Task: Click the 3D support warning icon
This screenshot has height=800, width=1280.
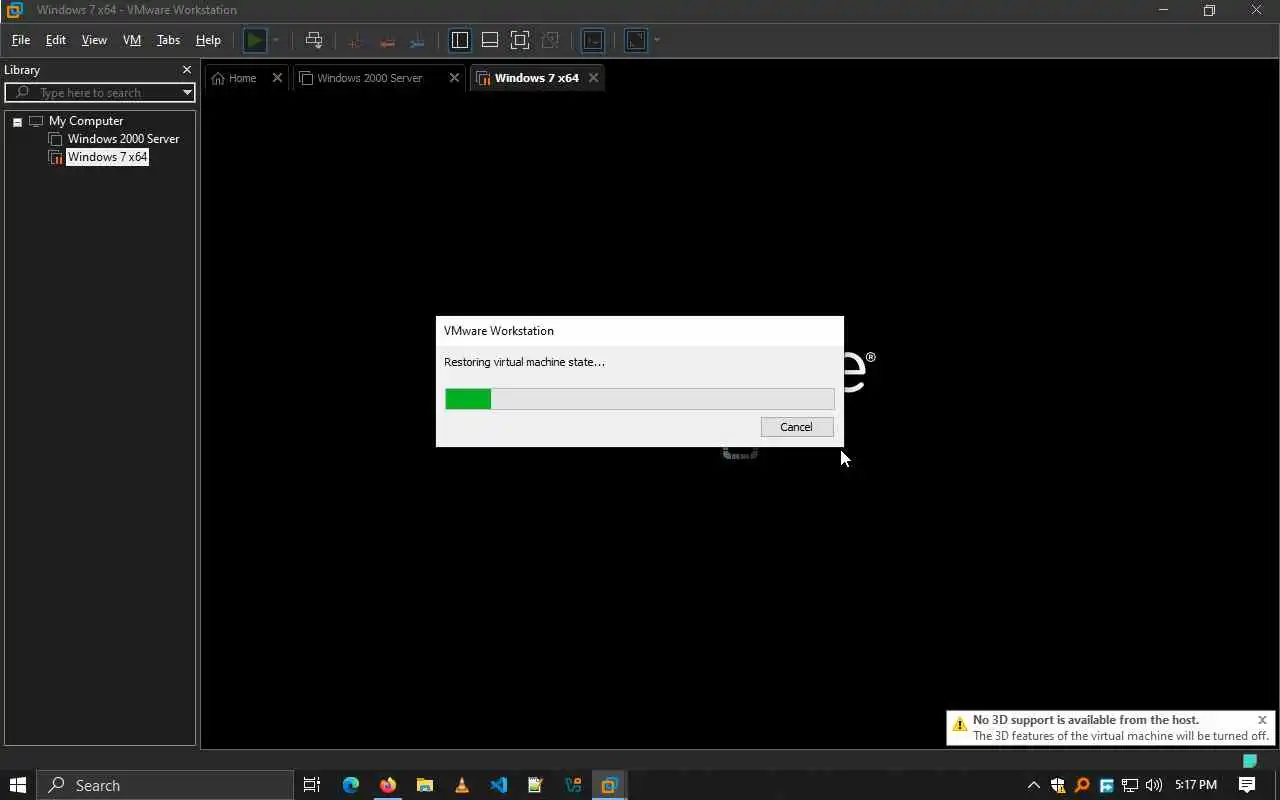Action: click(959, 724)
